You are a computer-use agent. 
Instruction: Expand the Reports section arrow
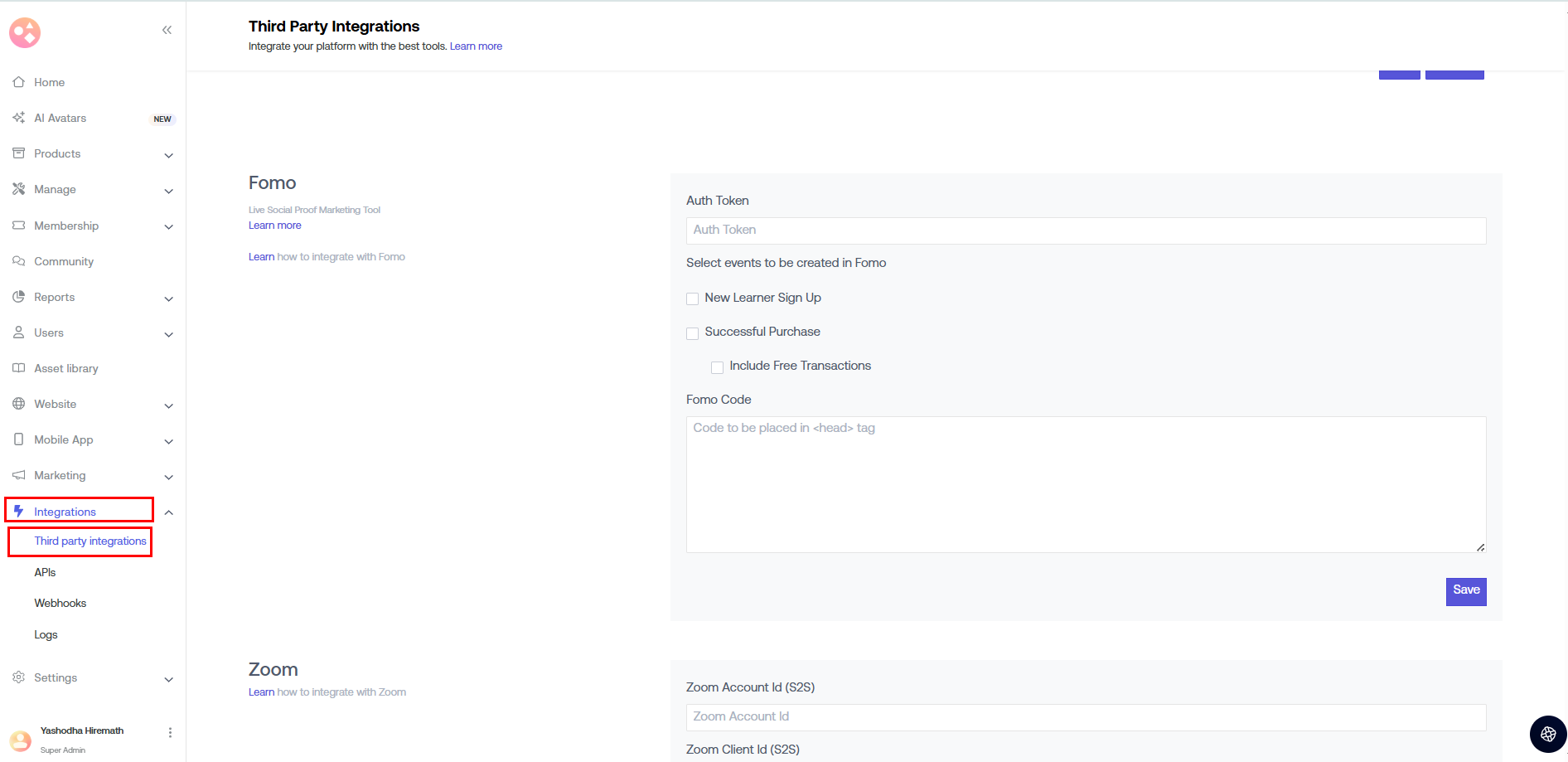click(168, 298)
